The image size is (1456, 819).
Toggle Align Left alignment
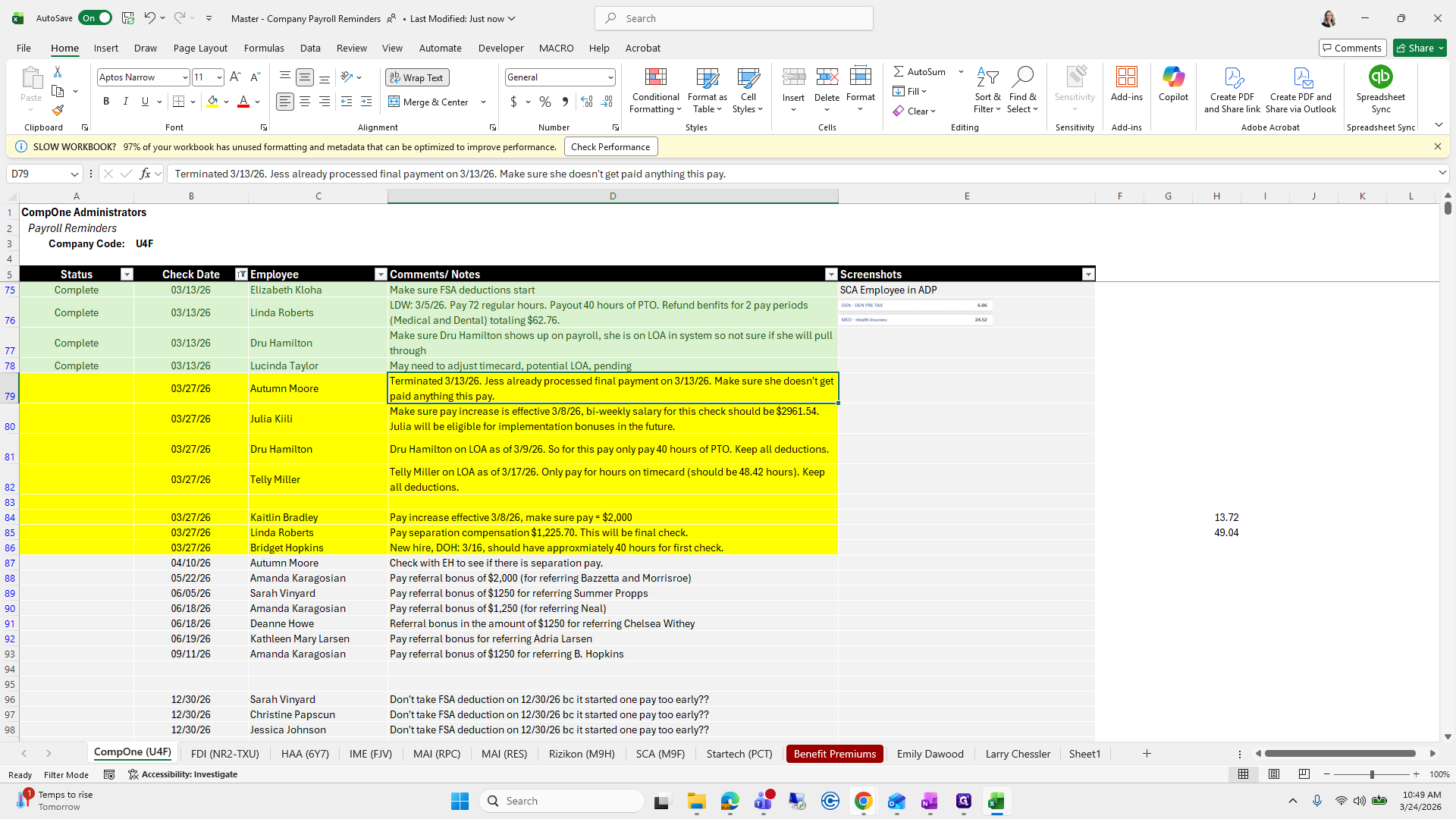285,102
